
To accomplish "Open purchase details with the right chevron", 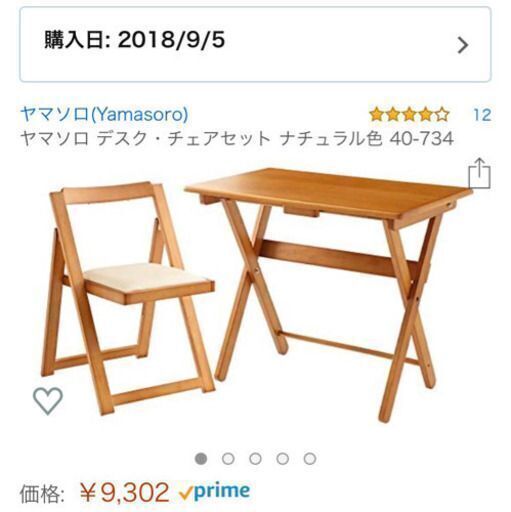I will 463,45.
